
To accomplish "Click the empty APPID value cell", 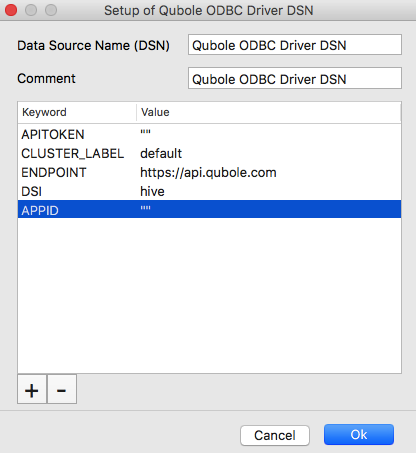I will click(145, 209).
